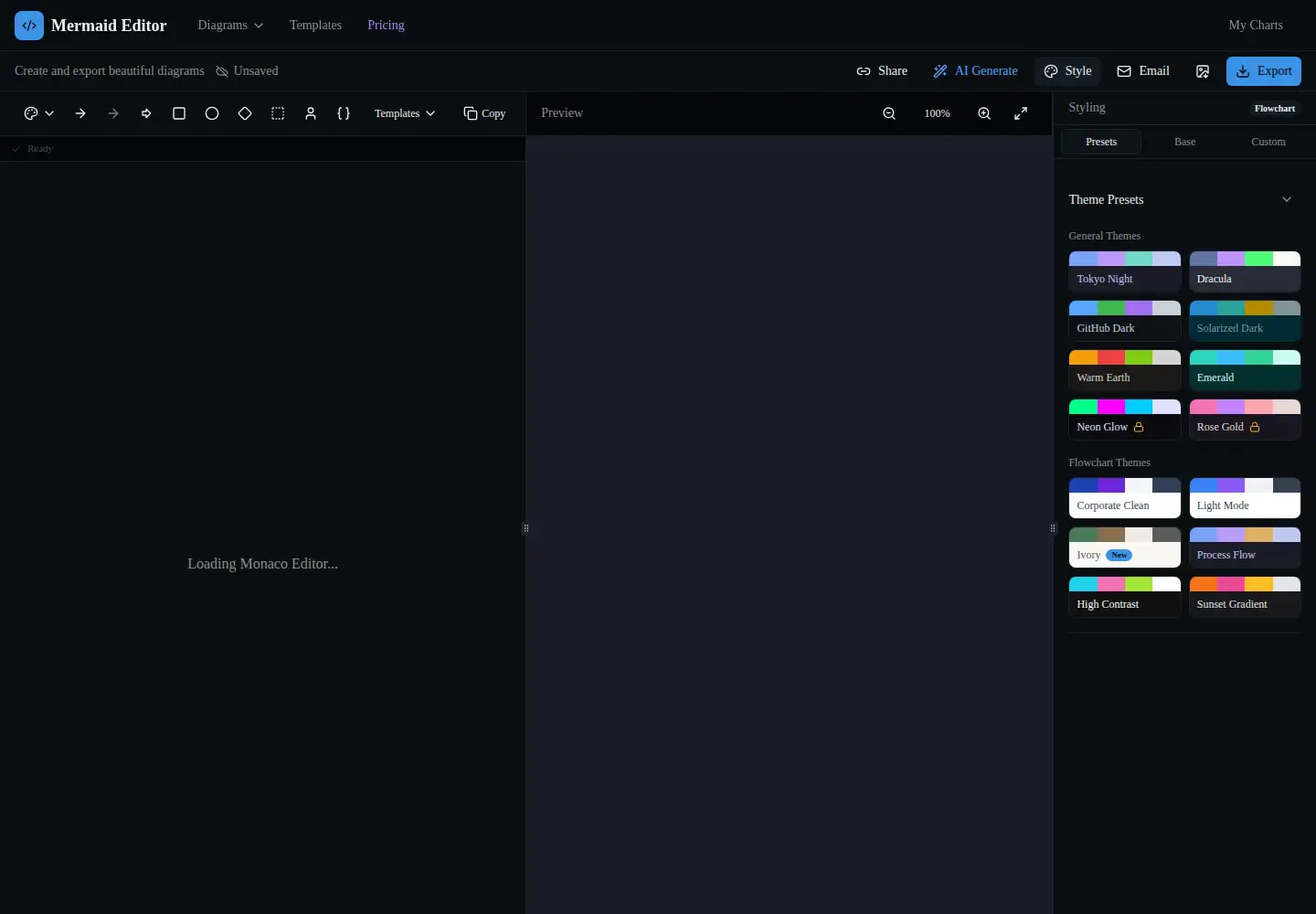Go to Templates in top navigation
The image size is (1316, 914).
click(315, 26)
